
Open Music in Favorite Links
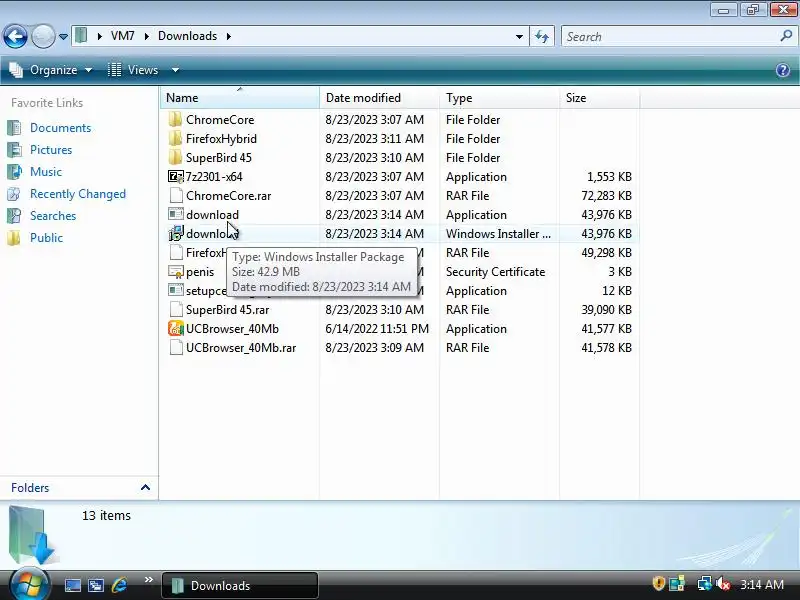pos(46,171)
